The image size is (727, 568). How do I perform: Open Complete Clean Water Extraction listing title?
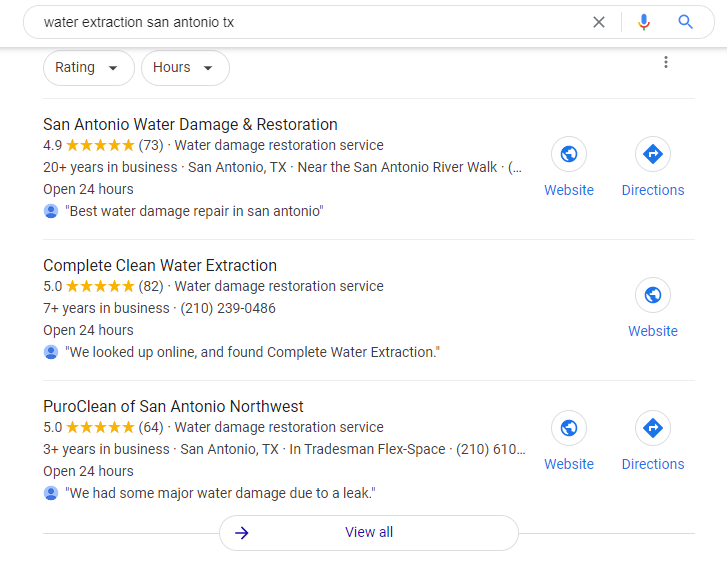point(160,265)
